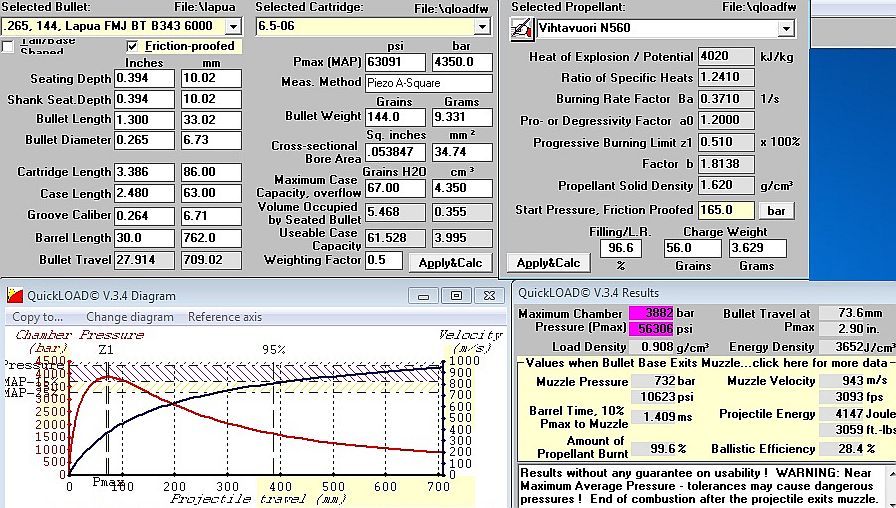
Task: Click the Seating Depth mm field
Action: (x=211, y=78)
